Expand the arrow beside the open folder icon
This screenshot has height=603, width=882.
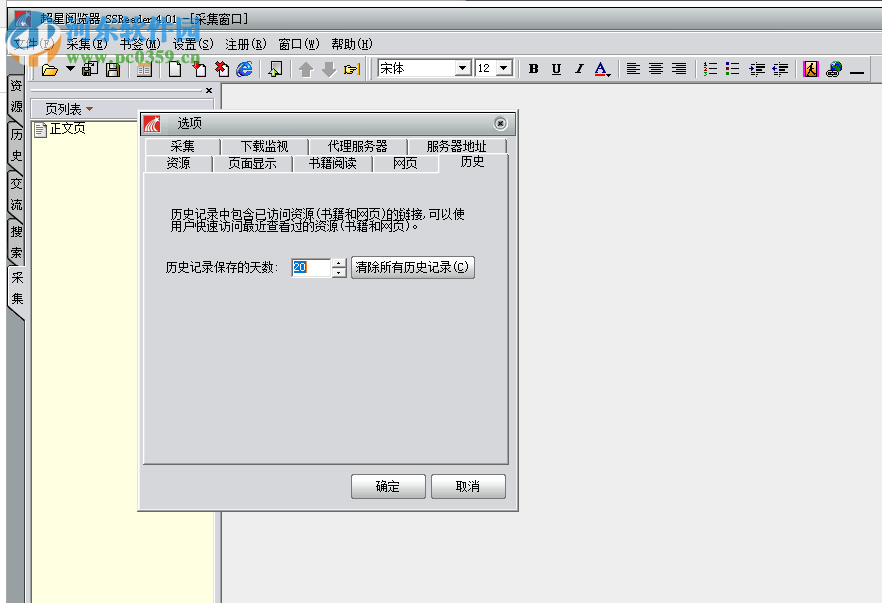tap(70, 69)
